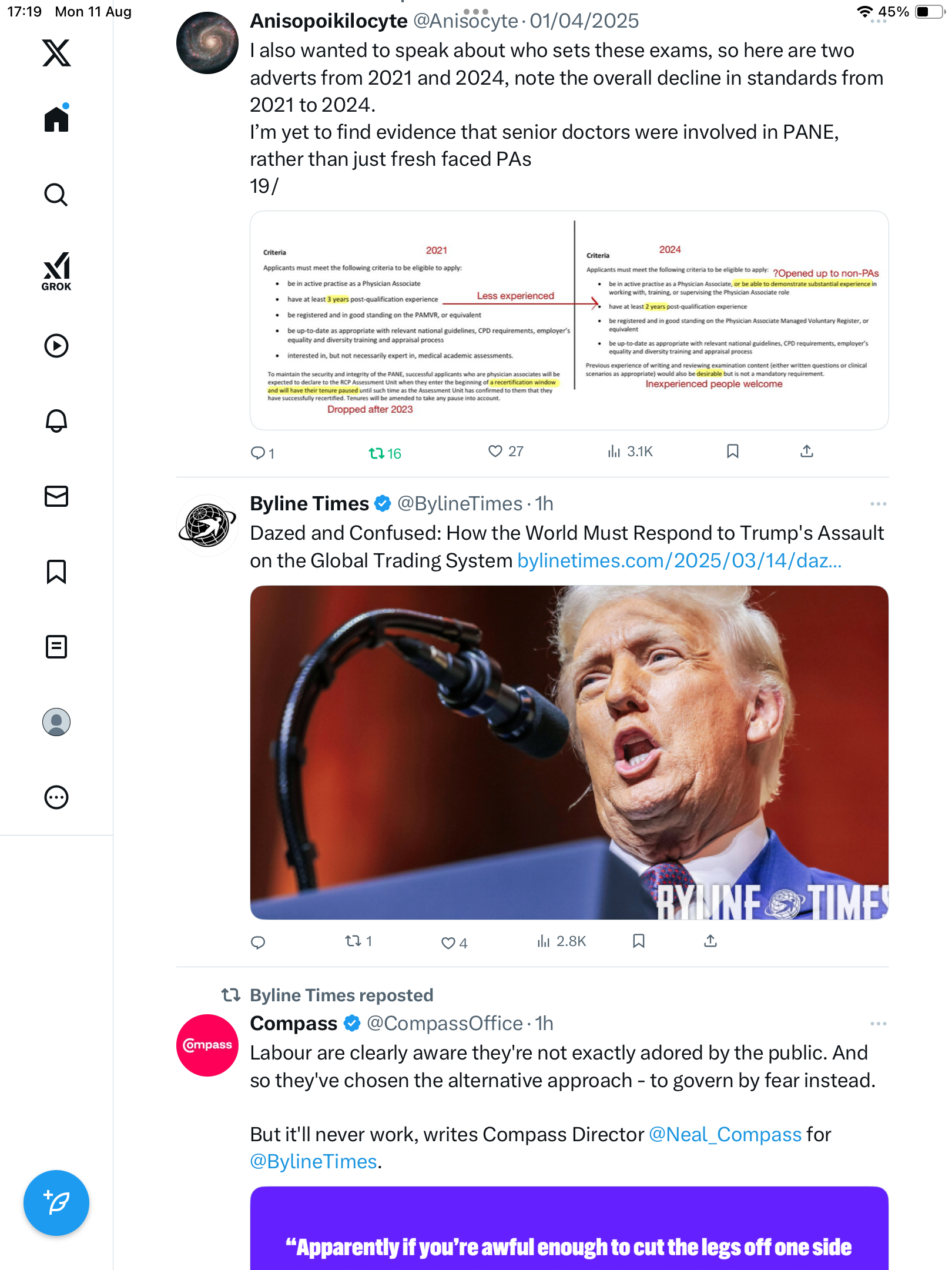Open sidebar Bookmarks icon
Screen dimensions: 952x1270
pos(56,571)
